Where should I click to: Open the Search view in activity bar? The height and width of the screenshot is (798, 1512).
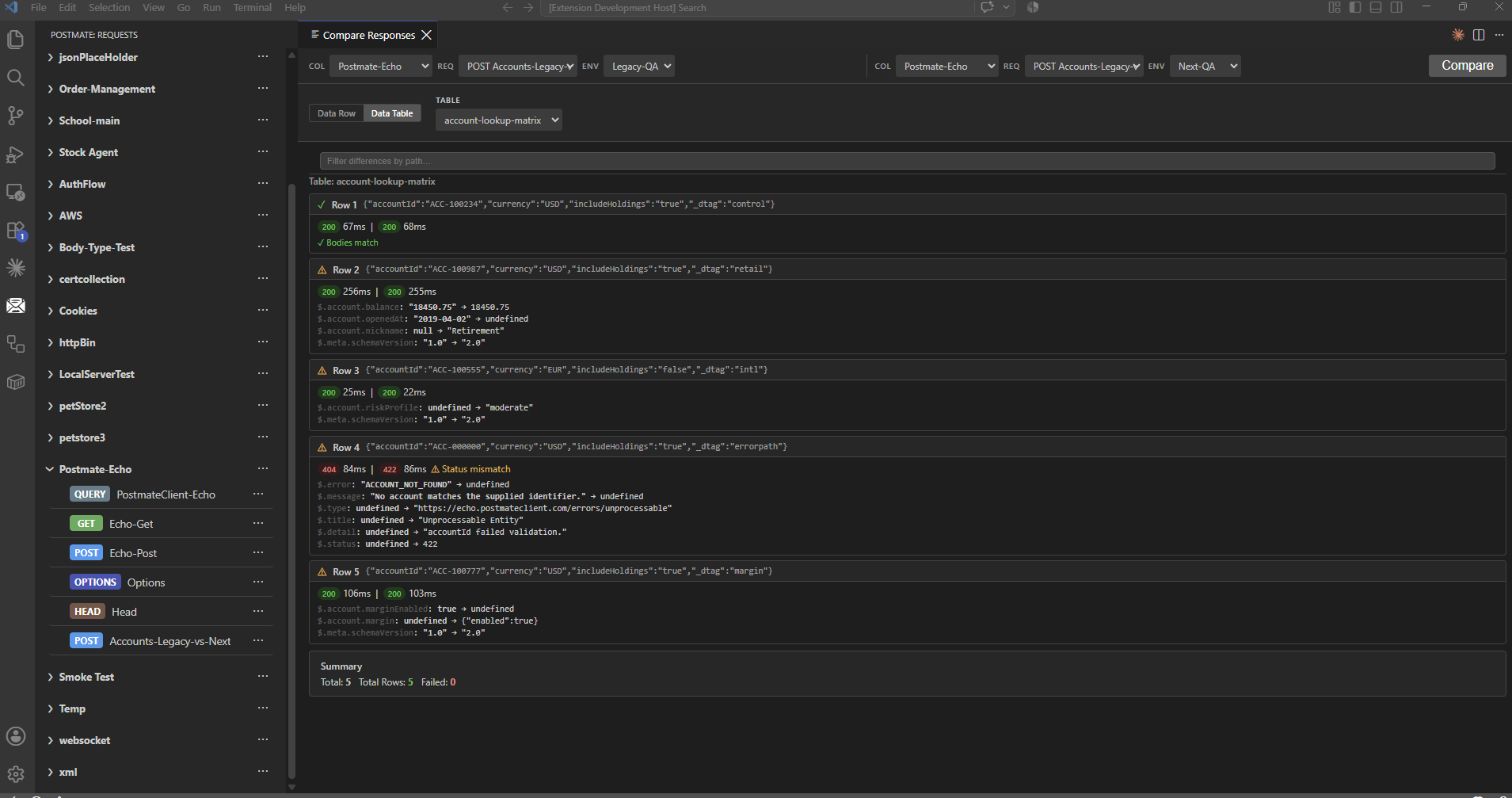(x=15, y=78)
